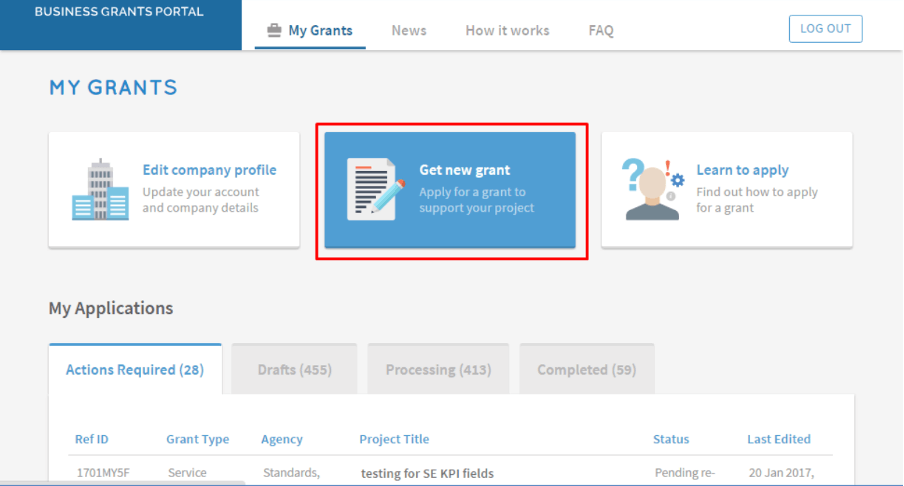Sort by the Last Edited column header
Screen dimensions: 904x486
[779, 439]
